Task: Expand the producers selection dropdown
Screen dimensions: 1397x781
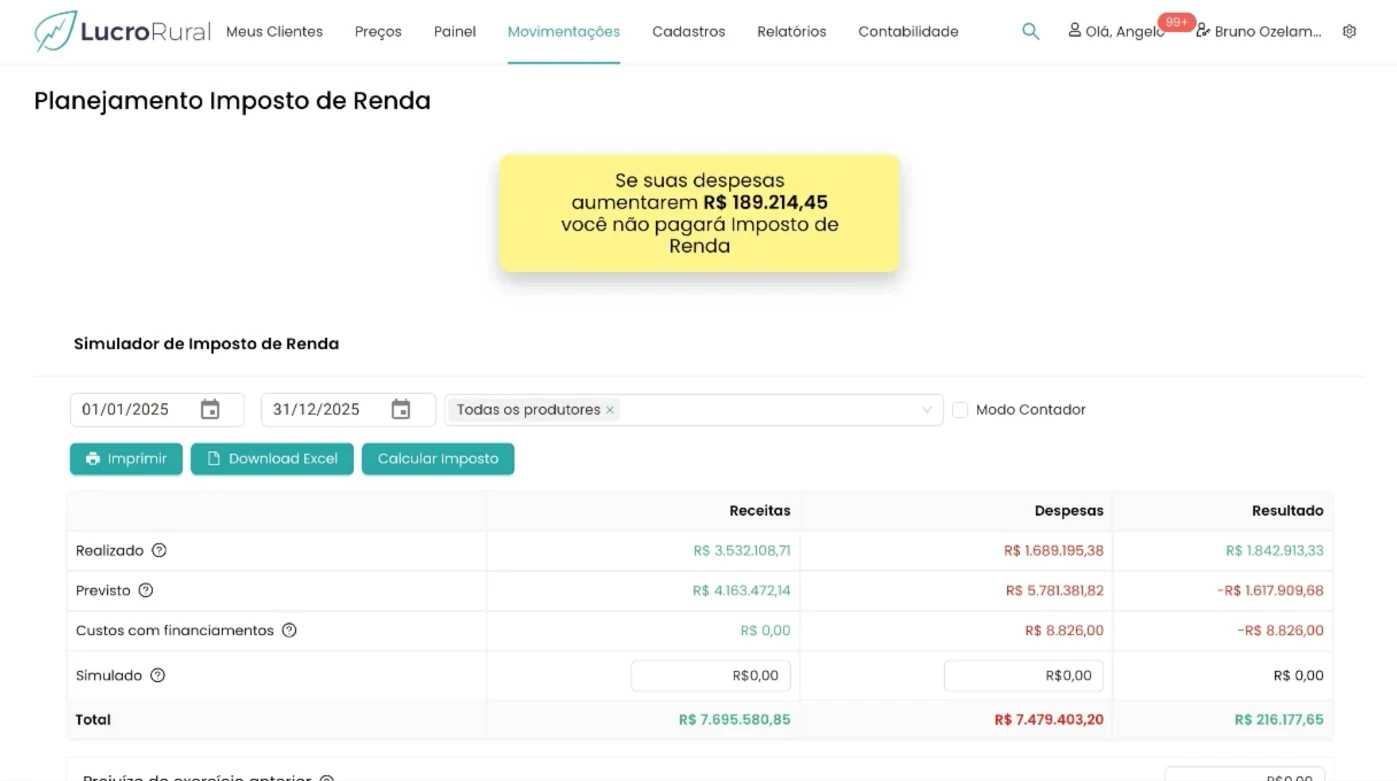Action: click(x=926, y=409)
